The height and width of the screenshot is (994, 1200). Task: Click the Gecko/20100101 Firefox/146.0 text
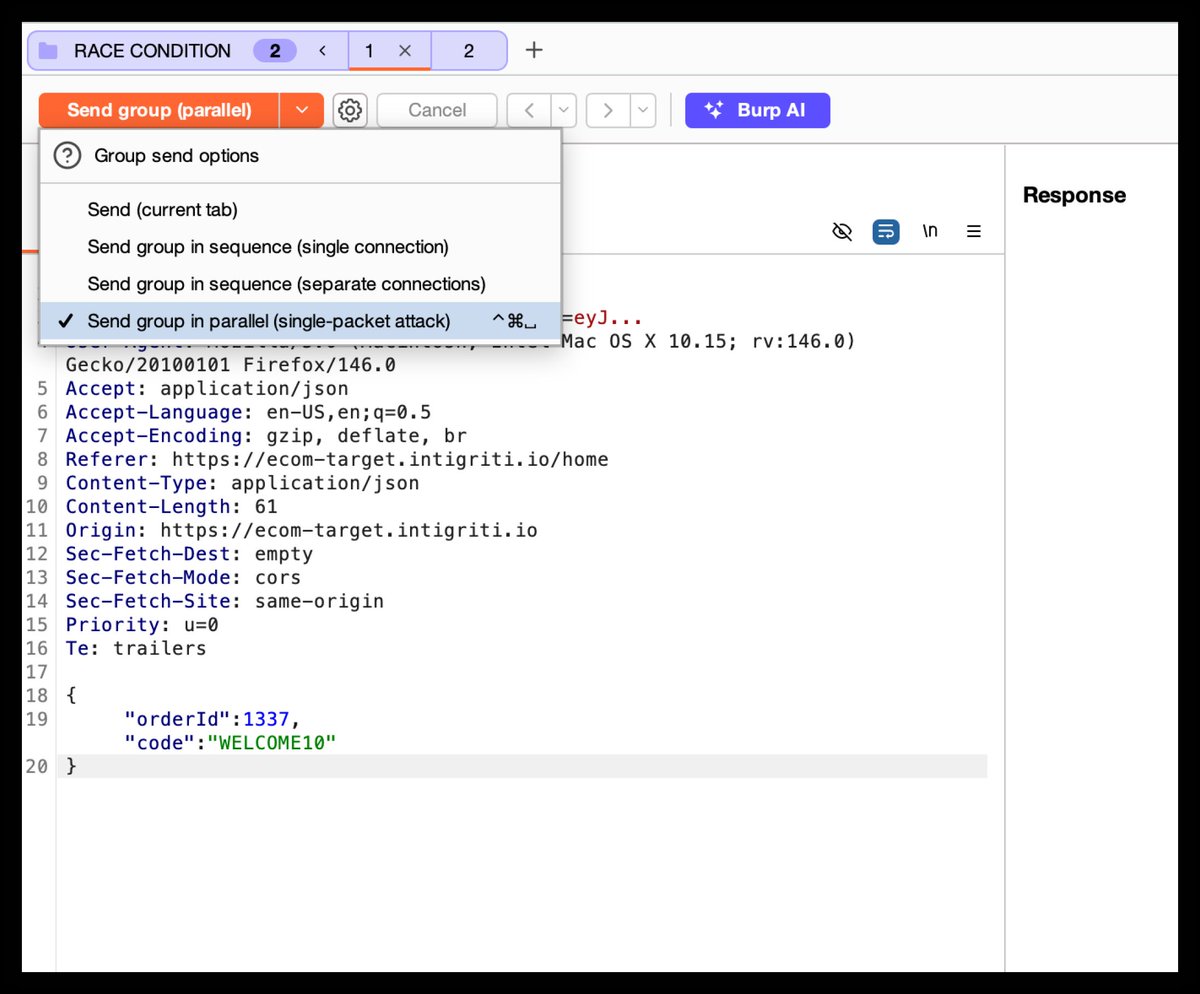(x=230, y=365)
